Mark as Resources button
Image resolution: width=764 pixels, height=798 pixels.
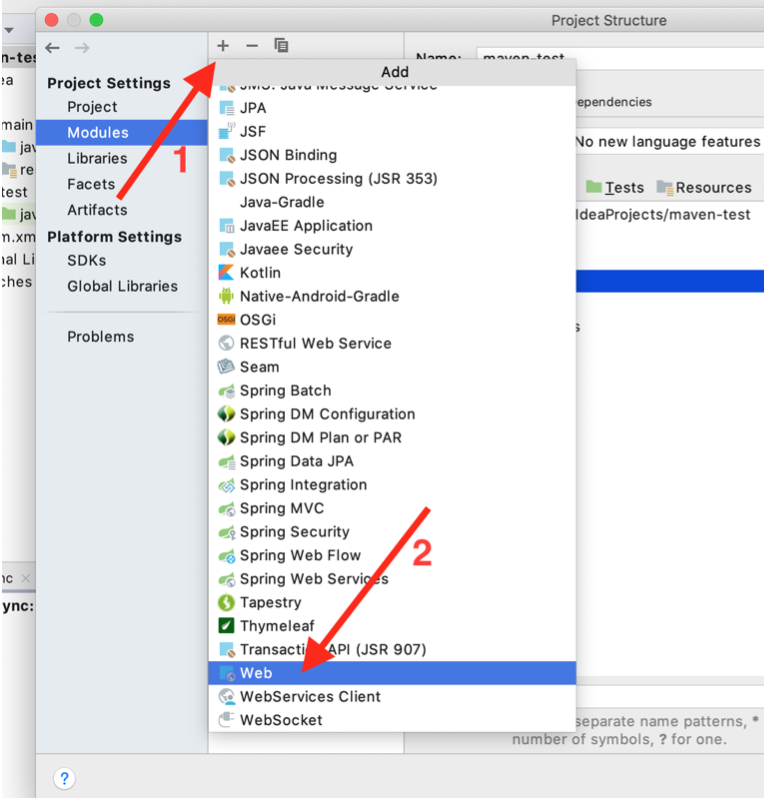704,187
